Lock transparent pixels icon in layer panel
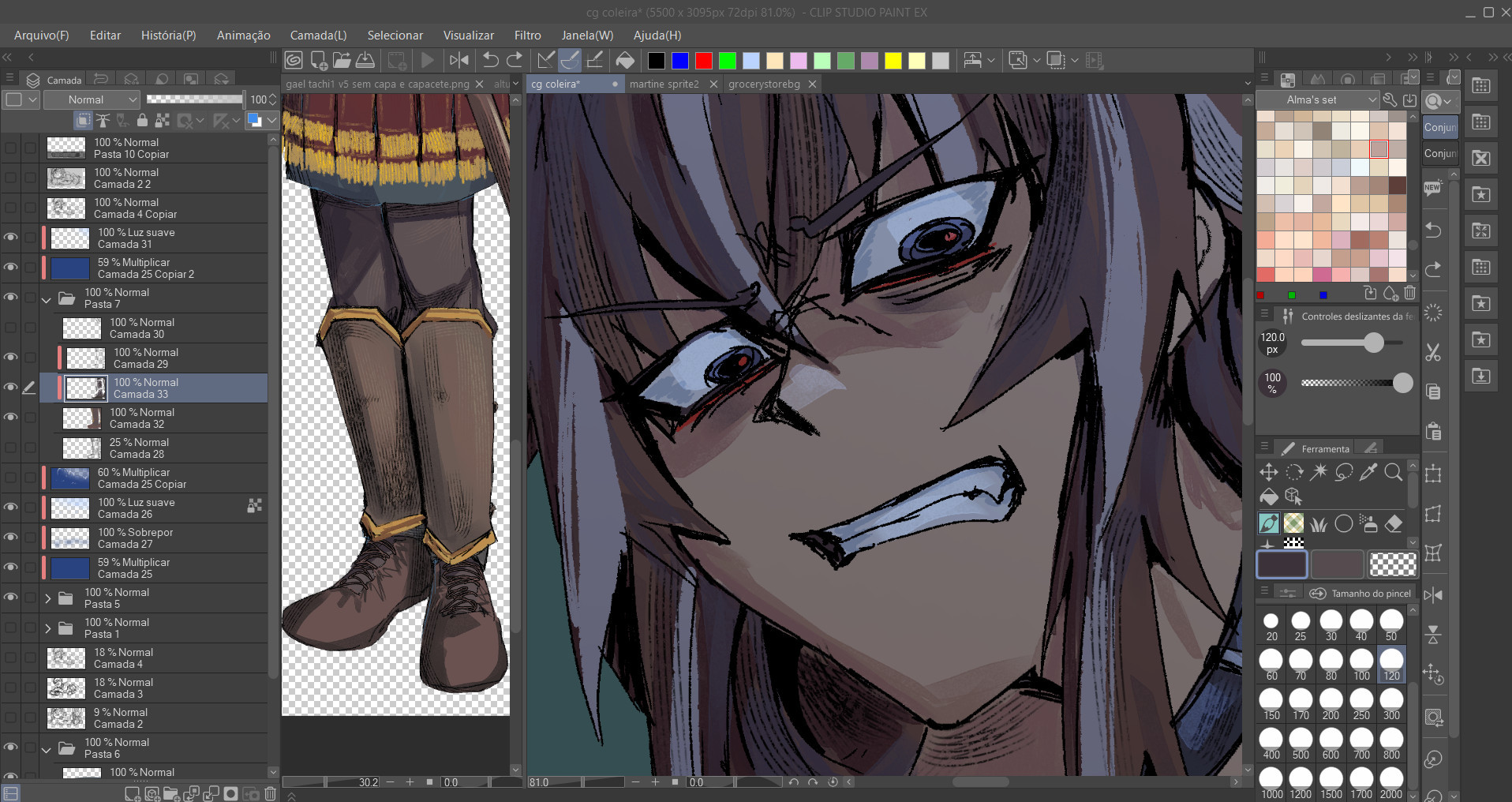 pos(162,120)
